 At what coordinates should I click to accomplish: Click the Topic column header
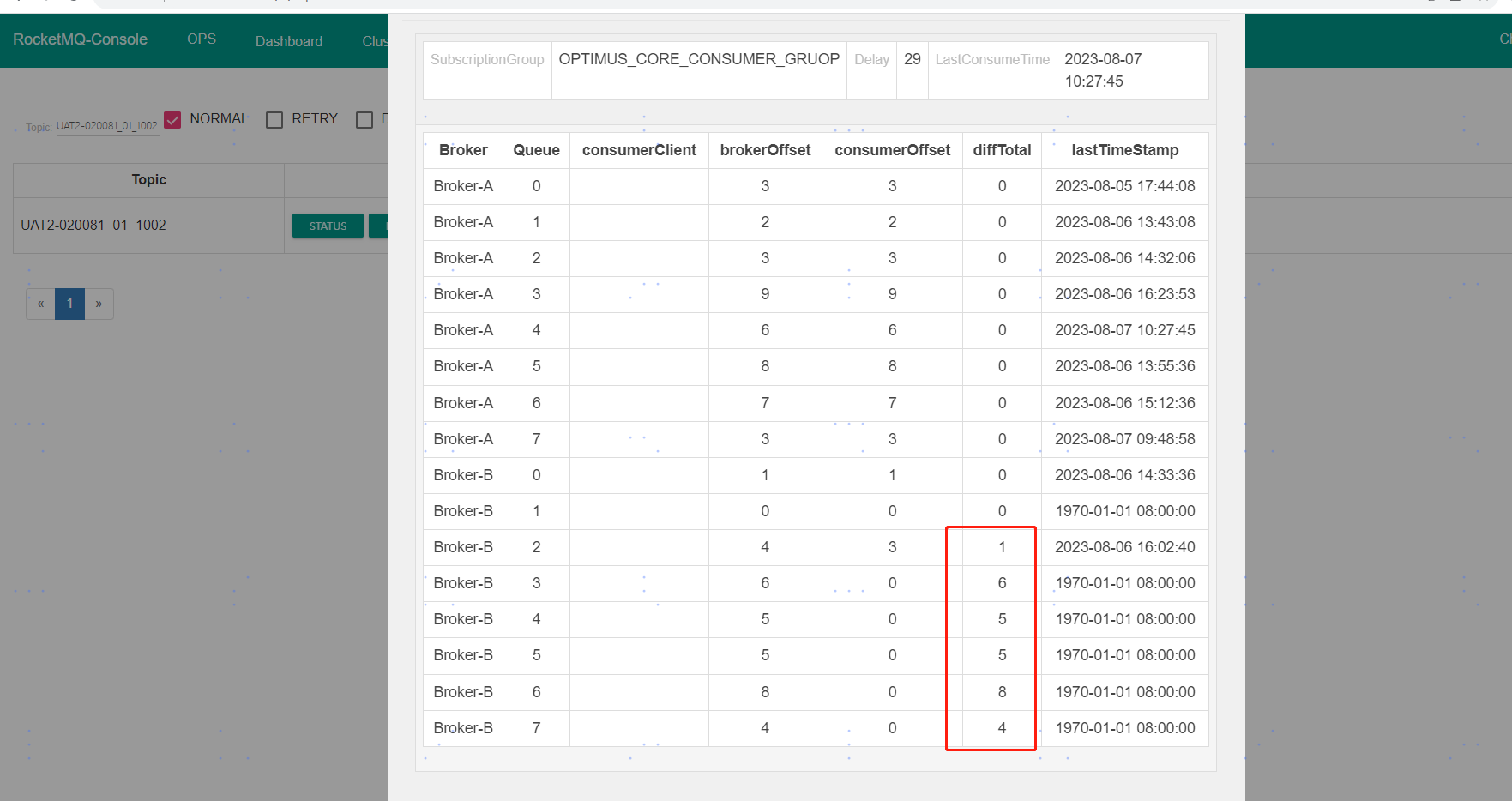149,180
